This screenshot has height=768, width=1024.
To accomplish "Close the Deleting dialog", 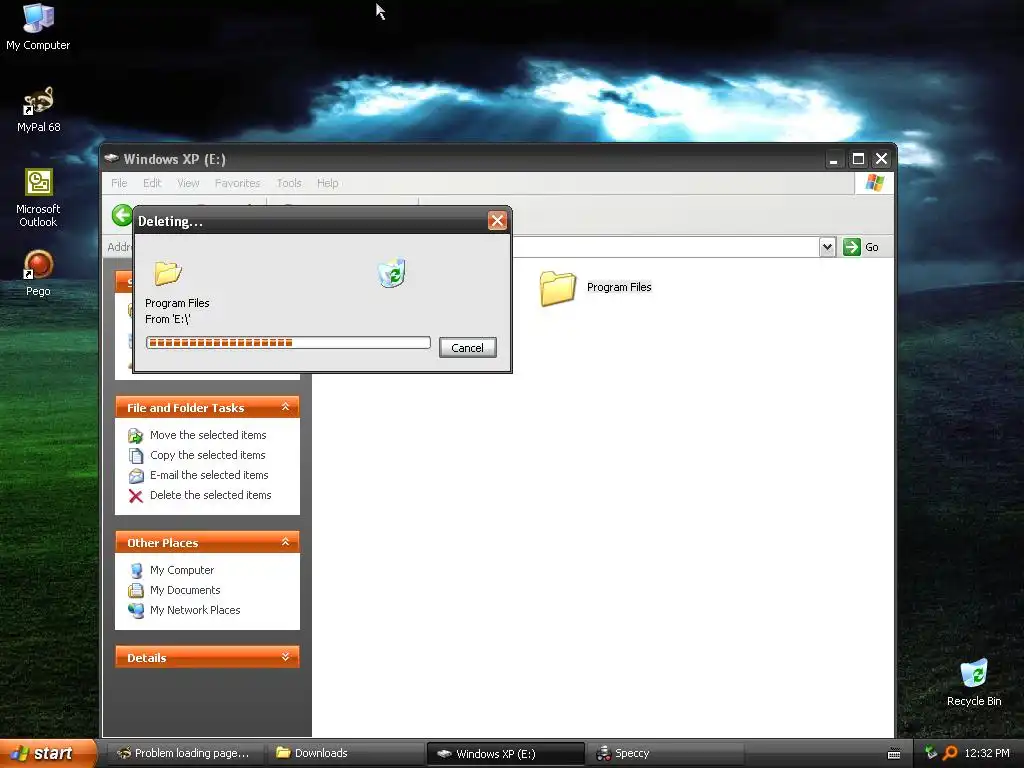I will coord(497,221).
